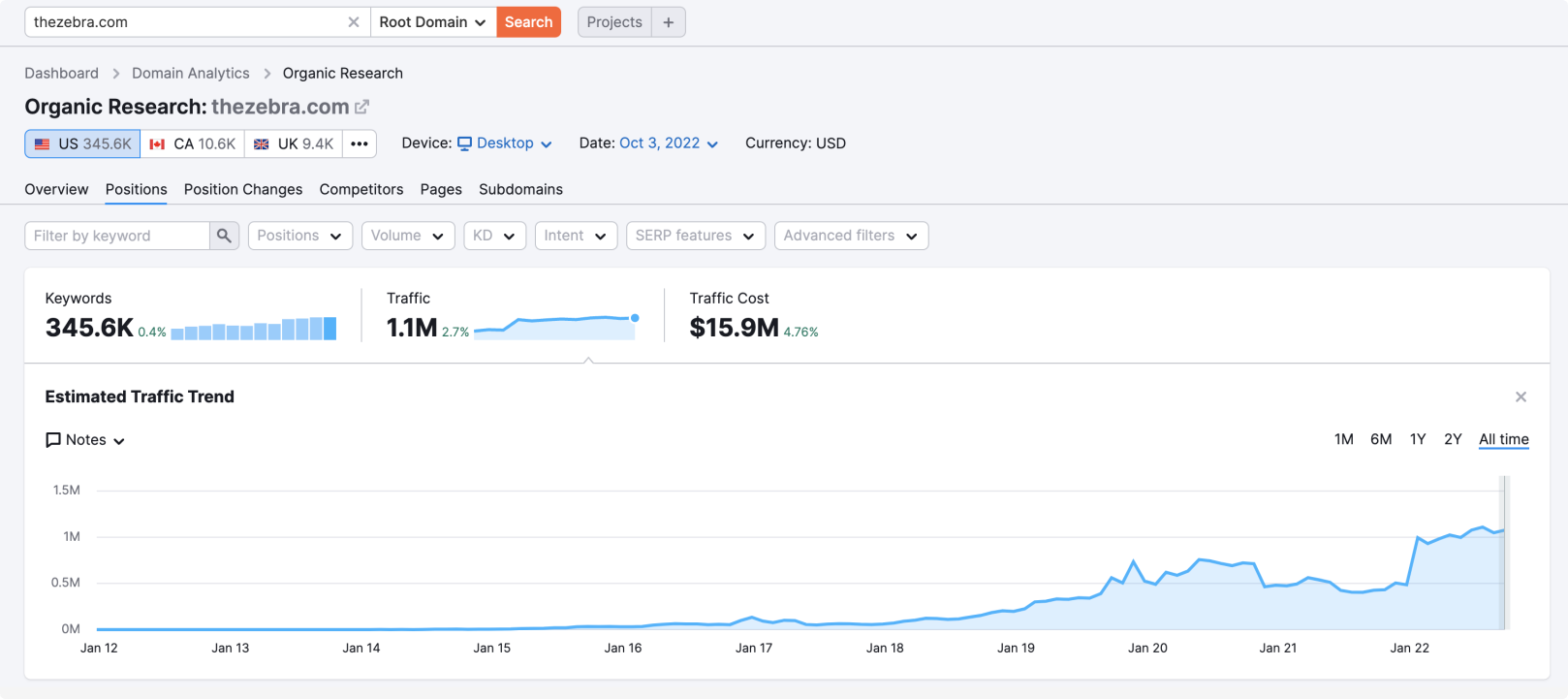Close the Estimated Traffic Trend panel
This screenshot has height=699, width=1568.
[x=1521, y=397]
